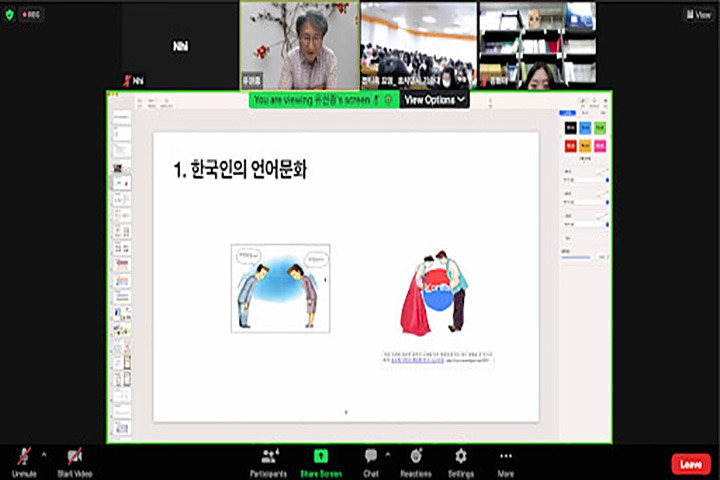Image resolution: width=720 pixels, height=480 pixels.
Task: Click the REC recording indicator
Action: 31,15
